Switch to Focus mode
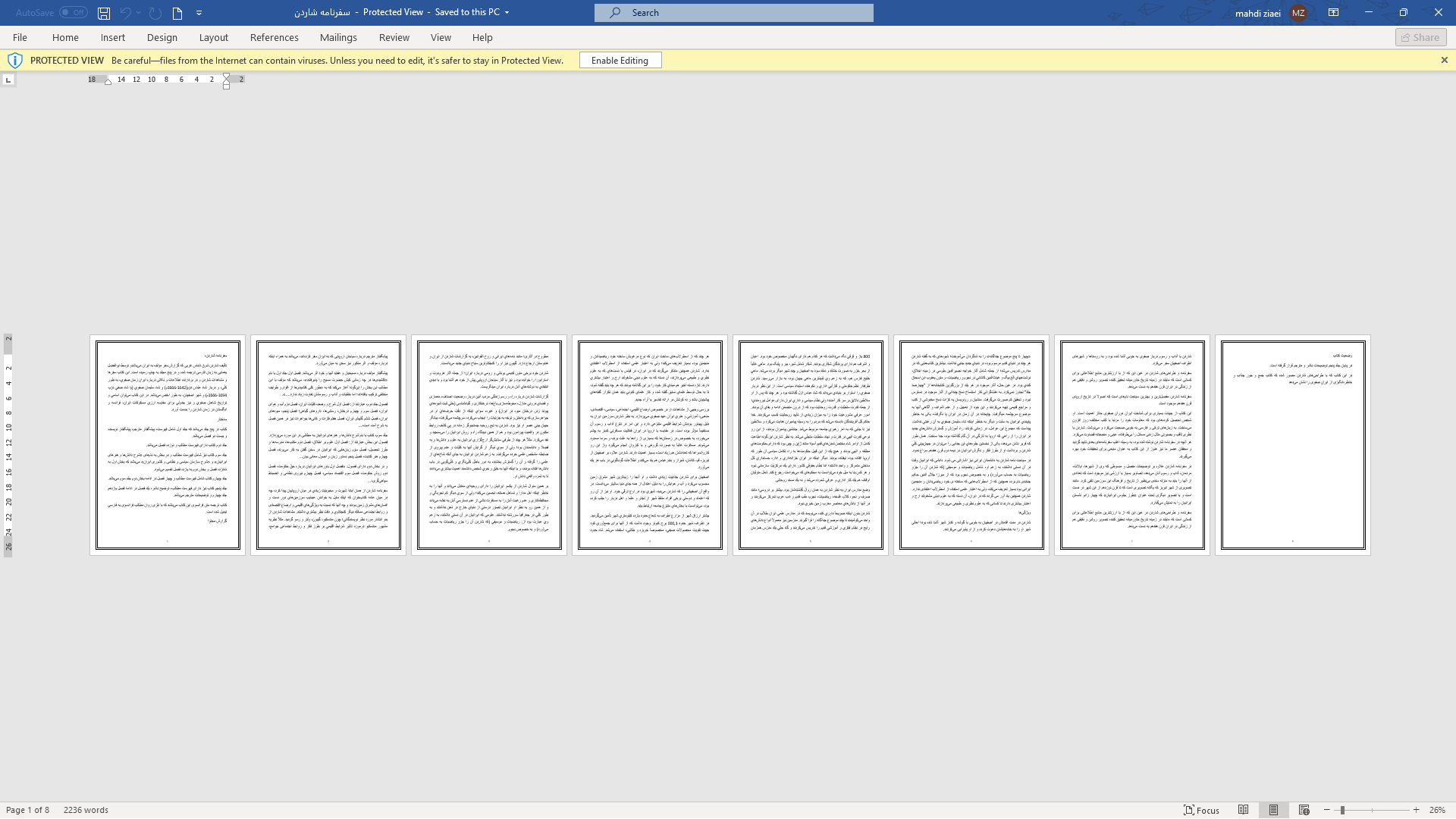1456x819 pixels. tap(1201, 810)
